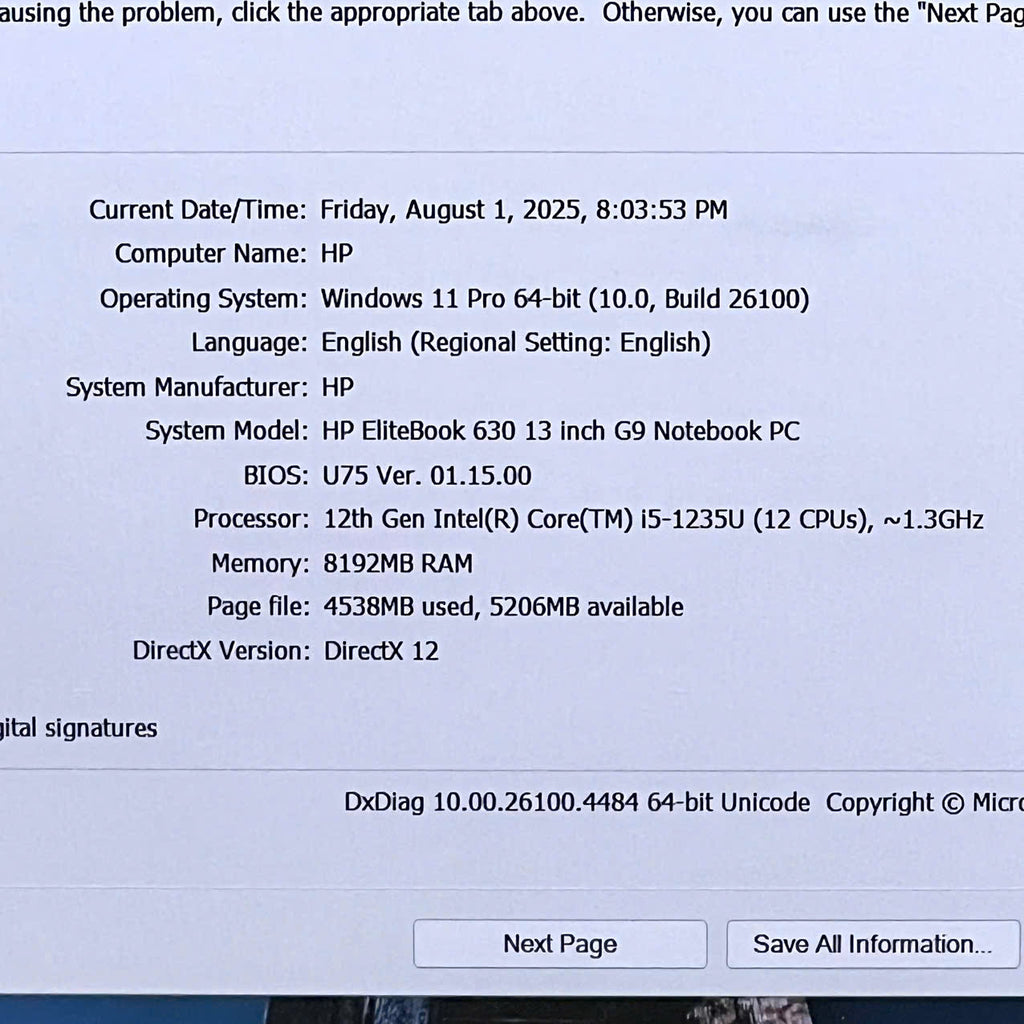Click the Copyright © Microsoft text

925,803
